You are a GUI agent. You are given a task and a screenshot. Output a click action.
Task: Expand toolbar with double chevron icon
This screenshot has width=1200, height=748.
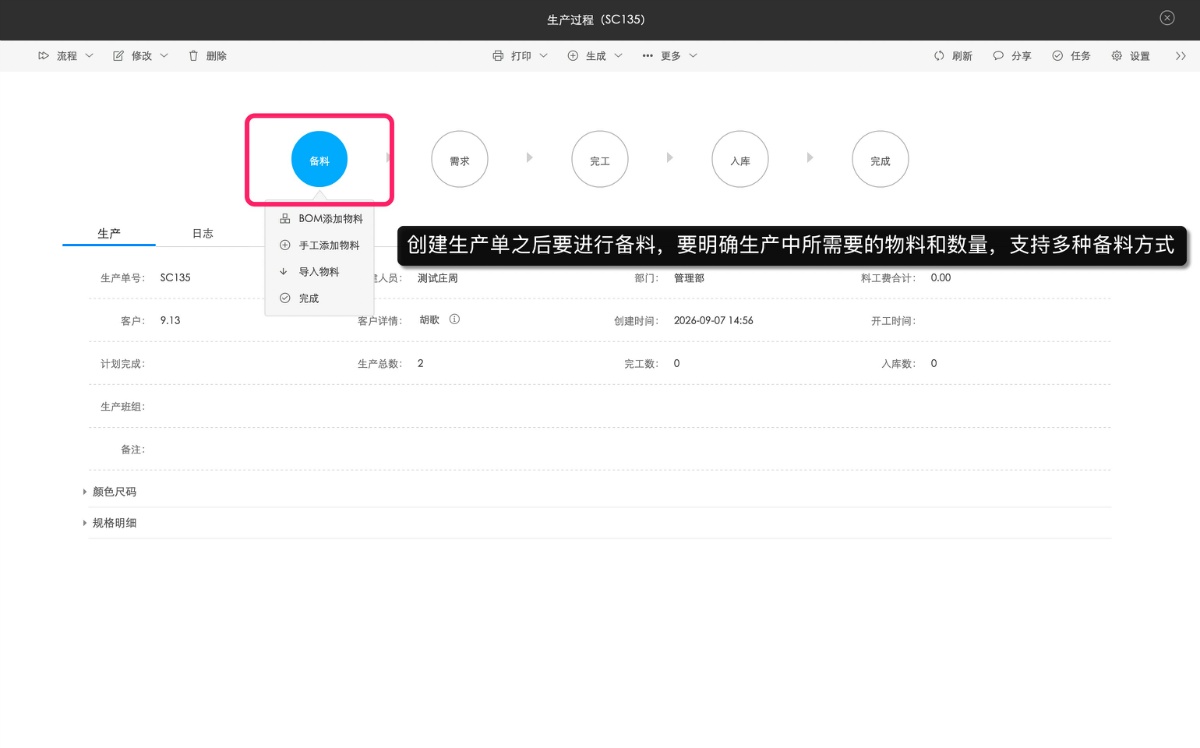click(1181, 56)
